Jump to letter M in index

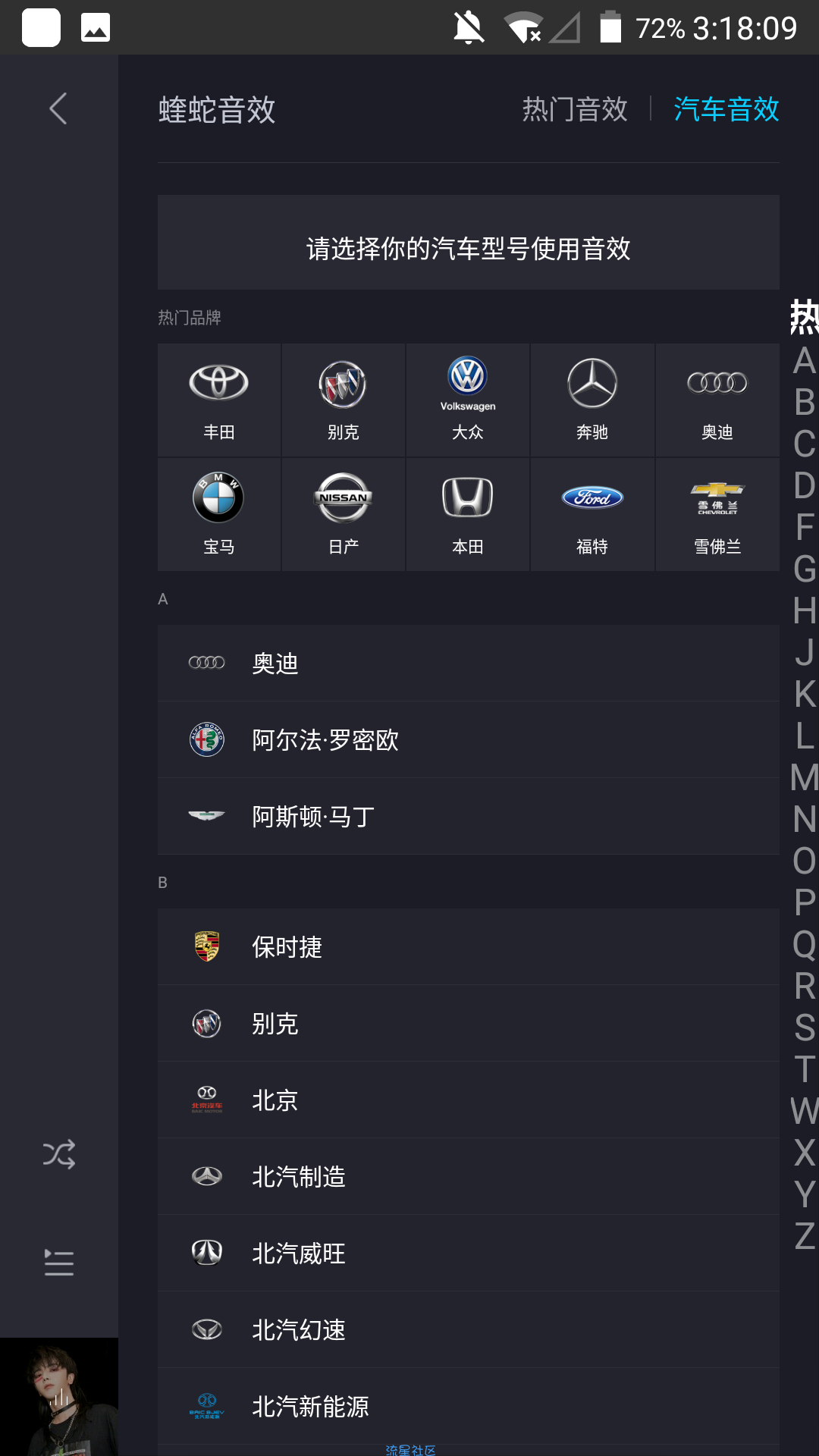pos(805,778)
